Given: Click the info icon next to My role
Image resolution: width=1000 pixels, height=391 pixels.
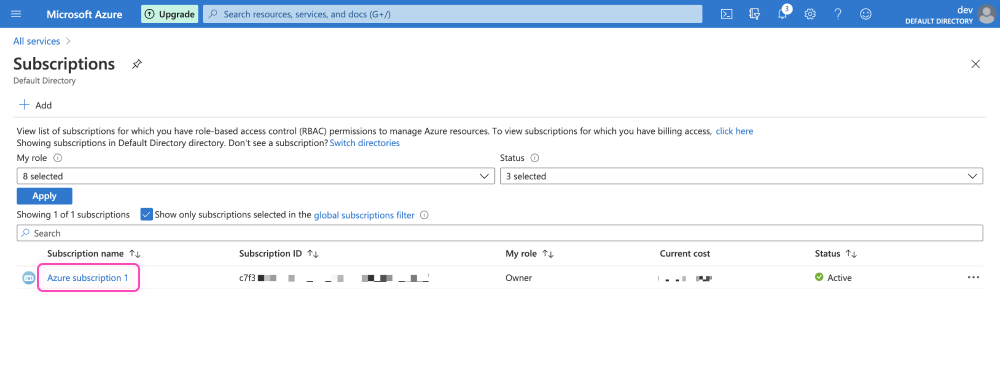Looking at the screenshot, I should (x=57, y=158).
